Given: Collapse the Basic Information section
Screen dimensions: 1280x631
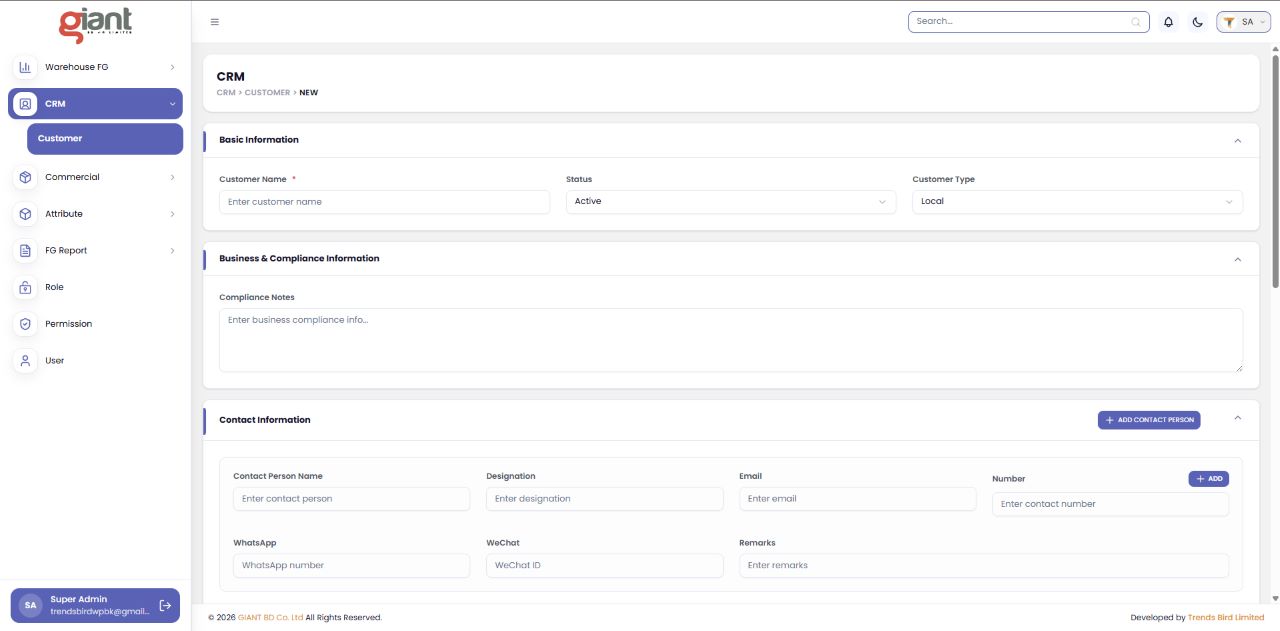Looking at the screenshot, I should [x=1237, y=140].
